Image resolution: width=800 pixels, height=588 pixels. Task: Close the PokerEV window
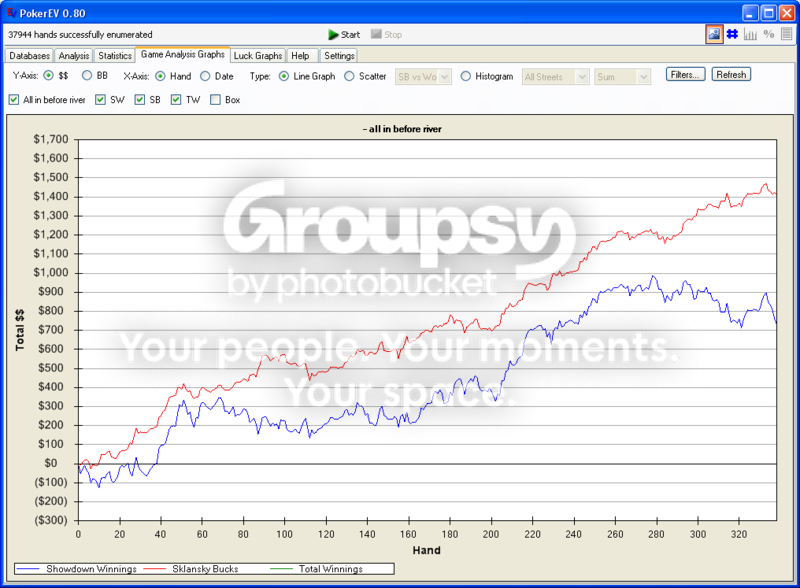pyautogui.click(x=787, y=13)
